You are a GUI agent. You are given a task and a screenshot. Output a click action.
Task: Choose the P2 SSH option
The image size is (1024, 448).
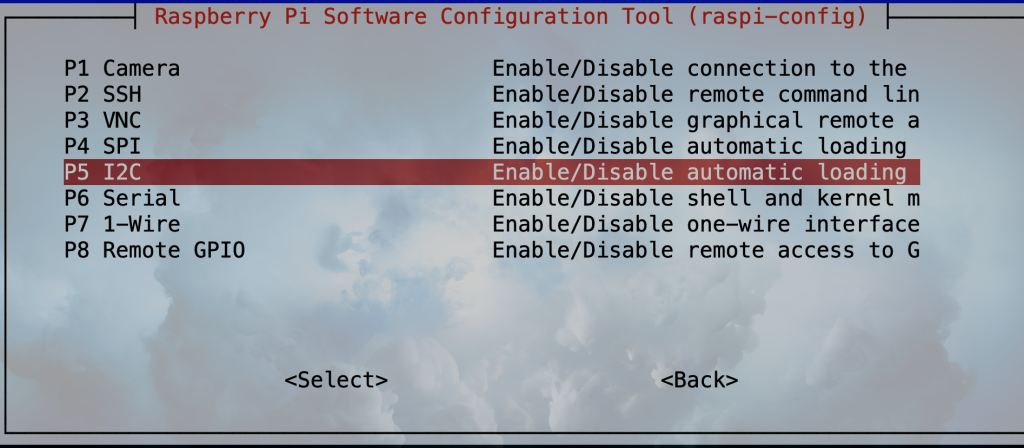[103, 95]
